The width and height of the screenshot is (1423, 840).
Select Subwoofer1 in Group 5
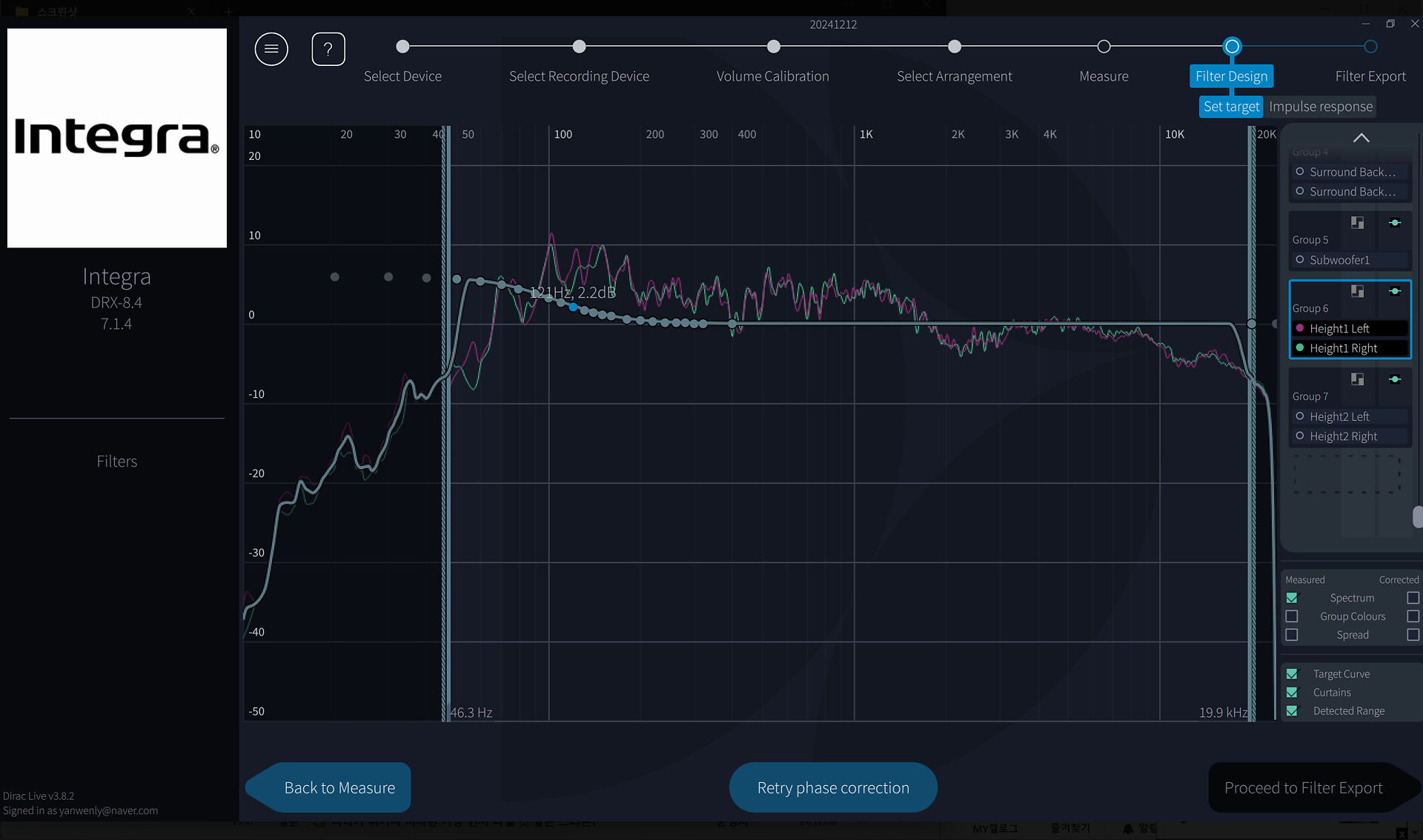1339,260
